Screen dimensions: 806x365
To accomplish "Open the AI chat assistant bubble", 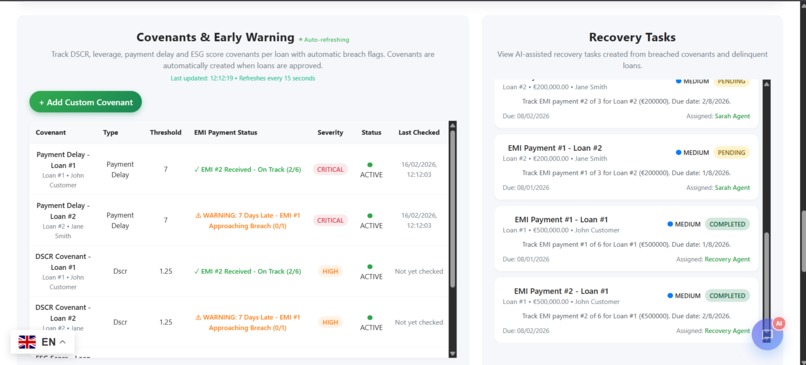I will point(767,335).
